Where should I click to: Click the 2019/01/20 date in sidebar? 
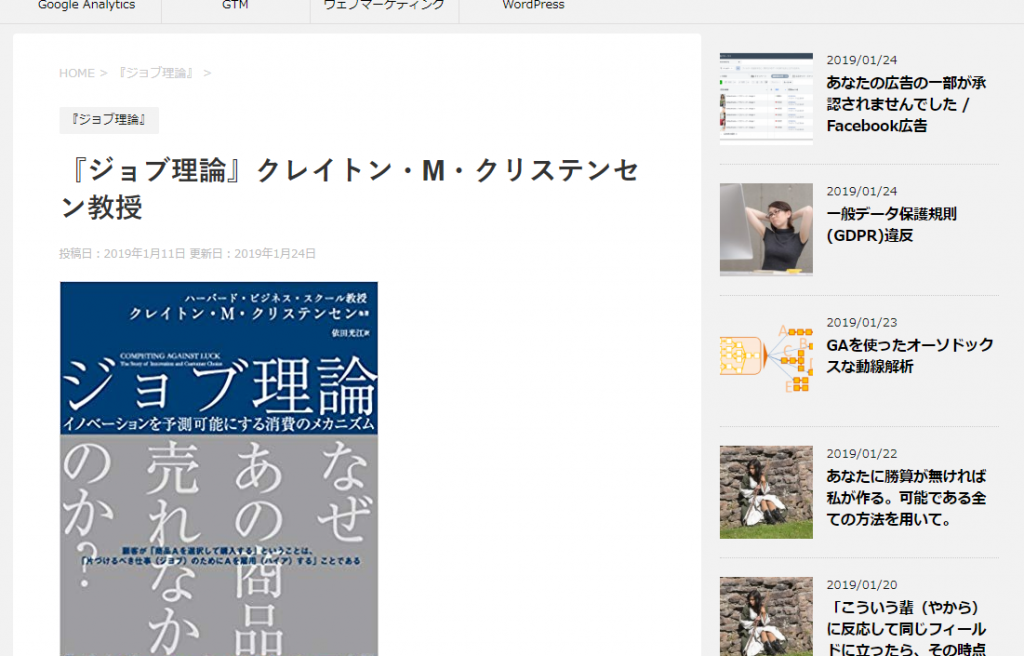coord(861,585)
